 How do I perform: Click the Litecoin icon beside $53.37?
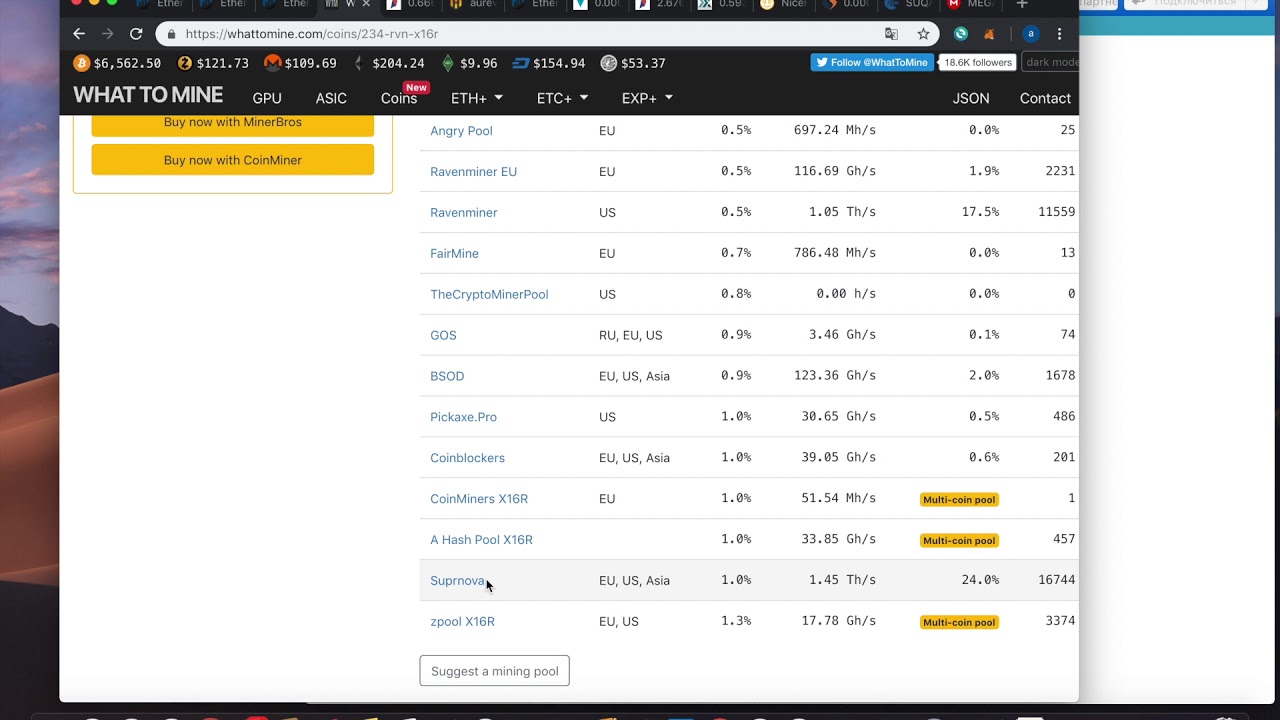(608, 63)
